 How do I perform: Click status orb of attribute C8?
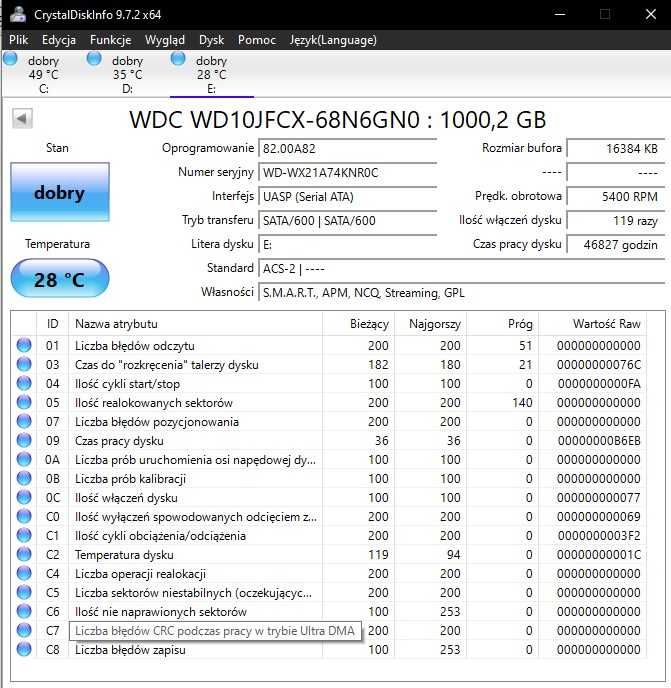pyautogui.click(x=24, y=649)
